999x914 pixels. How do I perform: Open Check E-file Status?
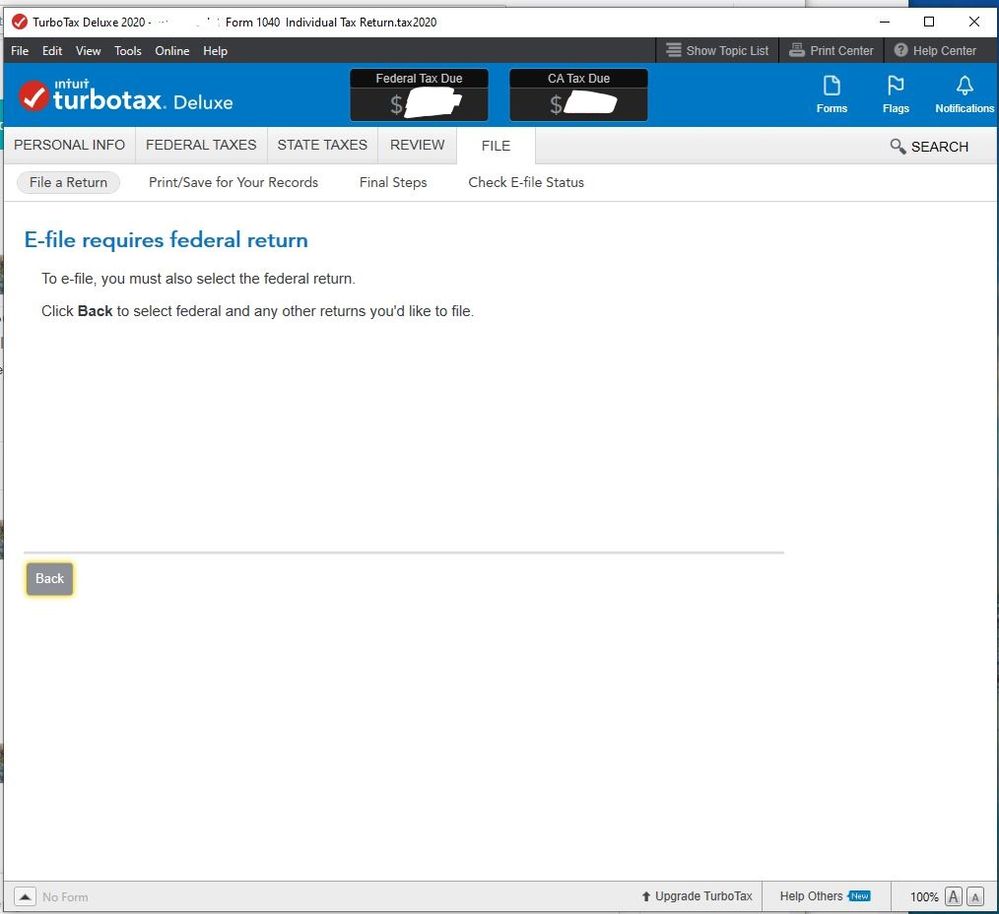(526, 182)
